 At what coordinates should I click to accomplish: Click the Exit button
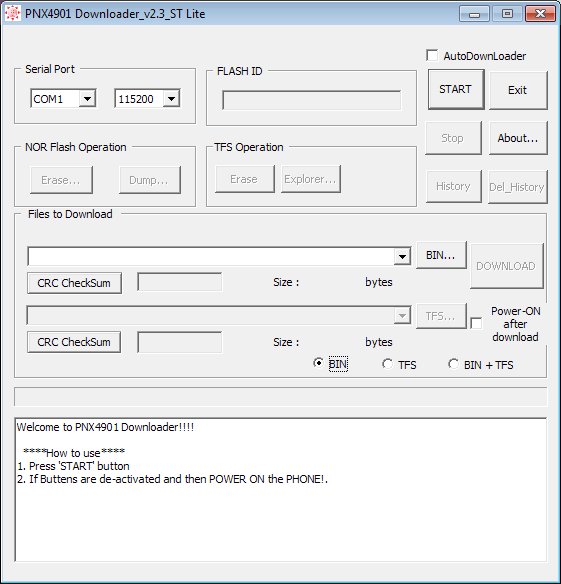(518, 90)
